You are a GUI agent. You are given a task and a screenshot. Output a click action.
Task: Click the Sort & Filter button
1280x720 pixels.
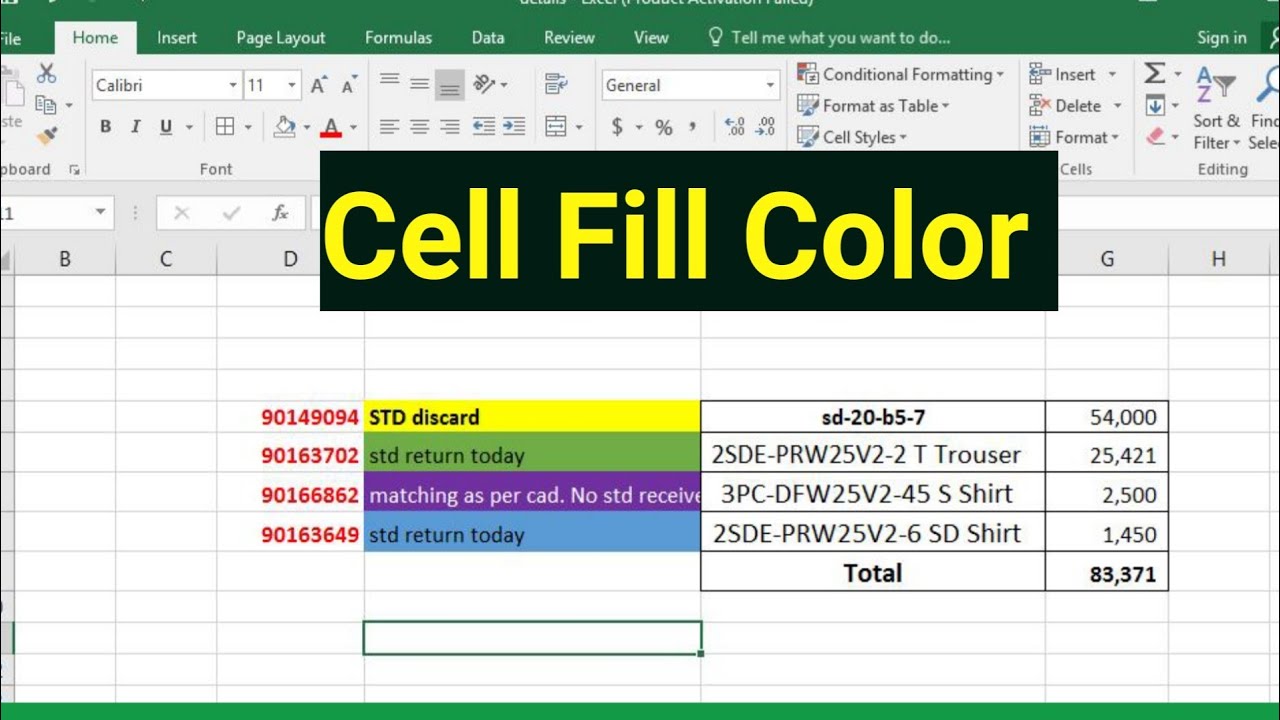1216,110
